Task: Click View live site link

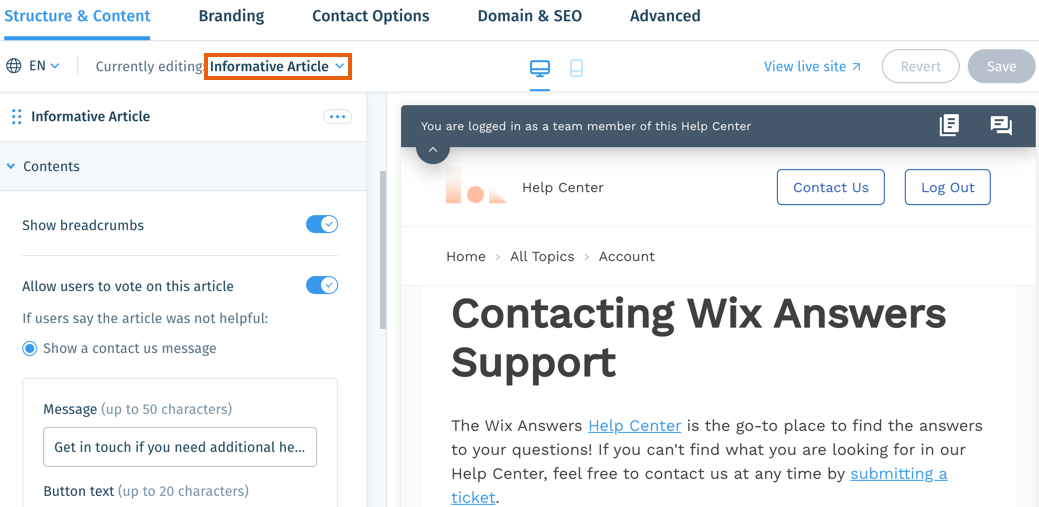Action: tap(812, 66)
